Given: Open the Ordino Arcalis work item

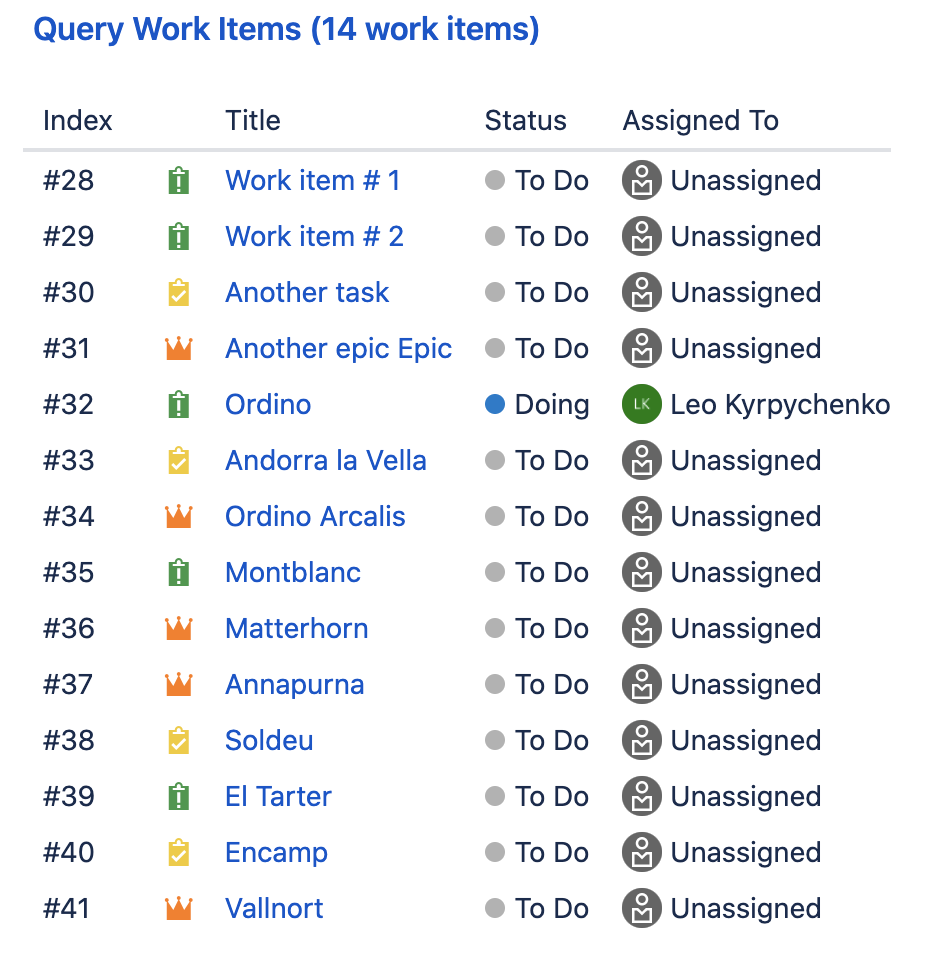Looking at the screenshot, I should pyautogui.click(x=315, y=517).
